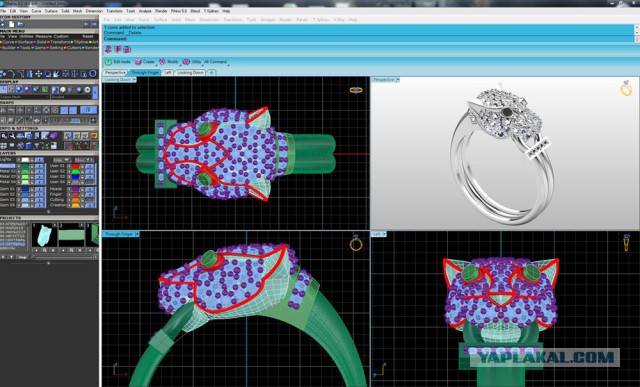Click the new file icon in Icon History
This screenshot has height=387, width=640.
[x=11, y=24]
